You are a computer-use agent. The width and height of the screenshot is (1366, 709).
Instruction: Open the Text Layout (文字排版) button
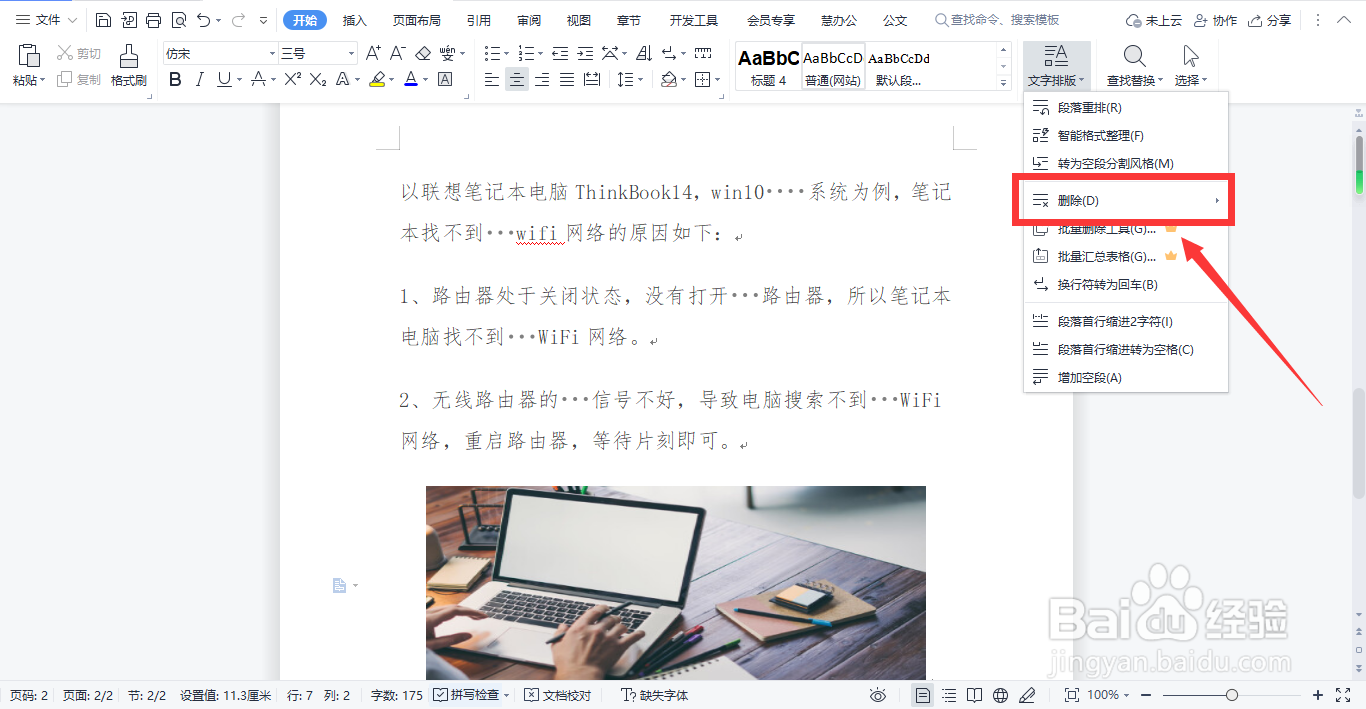click(x=1056, y=65)
